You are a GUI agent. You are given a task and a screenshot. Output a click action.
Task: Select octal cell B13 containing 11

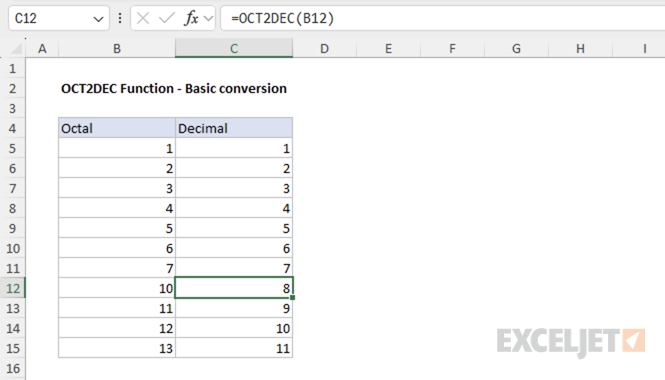117,308
